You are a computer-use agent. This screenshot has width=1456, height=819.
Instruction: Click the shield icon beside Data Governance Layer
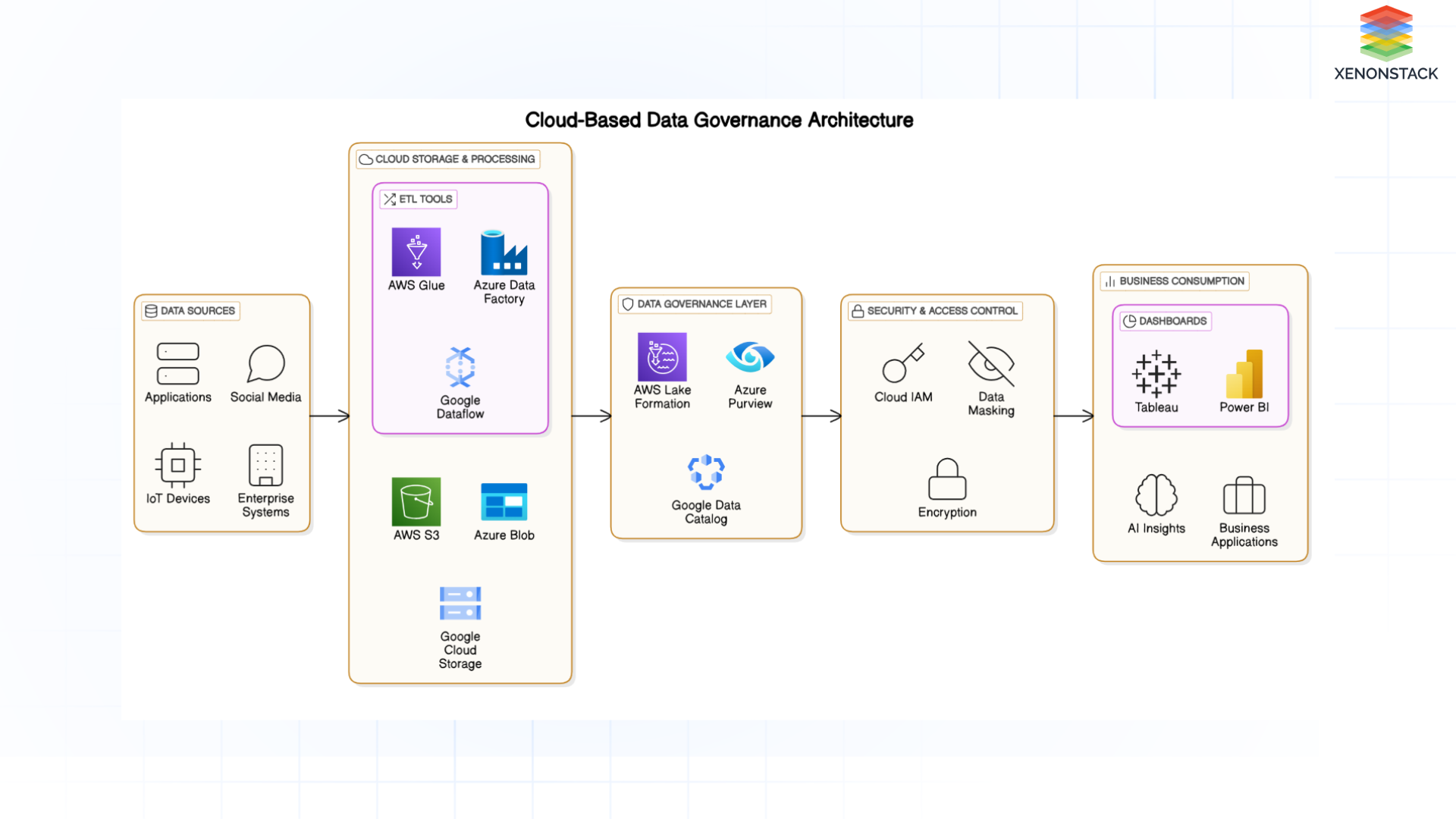627,304
